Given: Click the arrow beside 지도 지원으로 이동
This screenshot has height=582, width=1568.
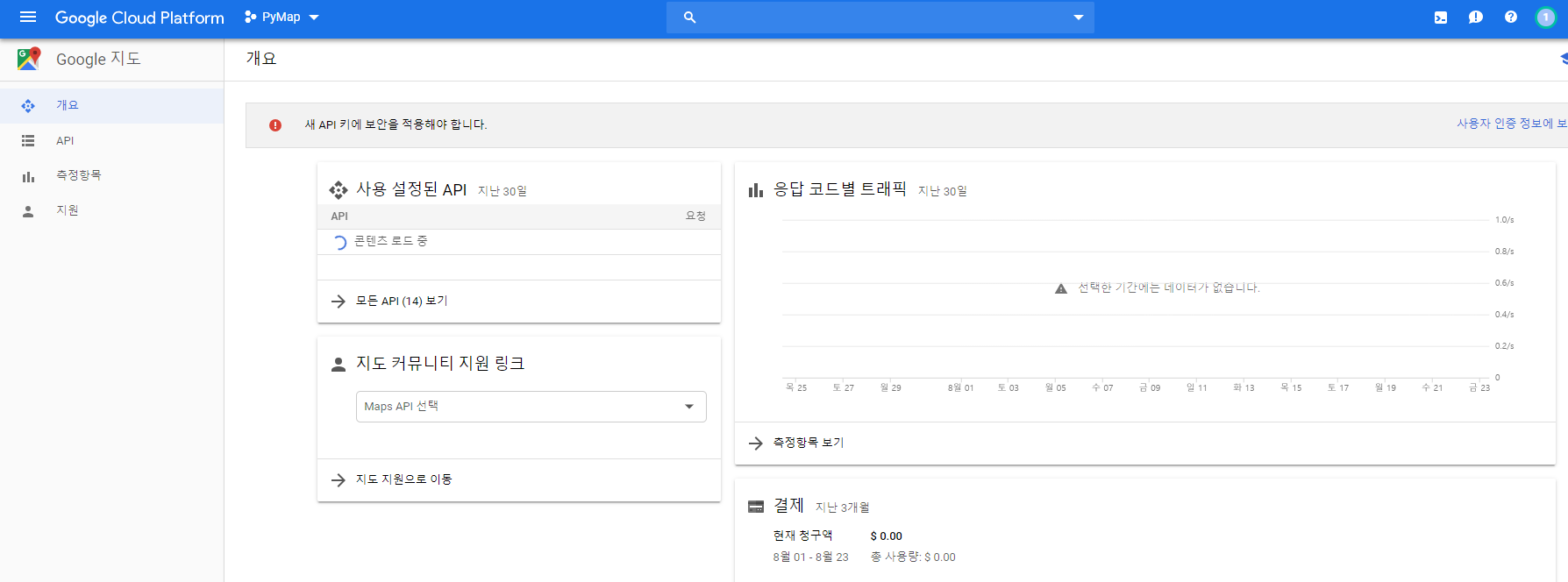Looking at the screenshot, I should (x=339, y=480).
